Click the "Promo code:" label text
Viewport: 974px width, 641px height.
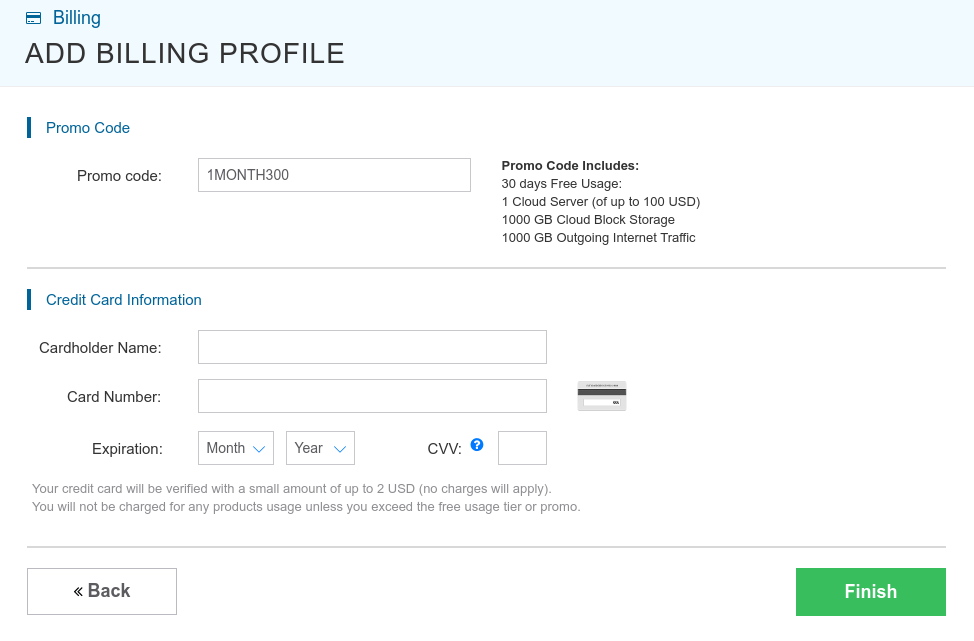point(119,176)
